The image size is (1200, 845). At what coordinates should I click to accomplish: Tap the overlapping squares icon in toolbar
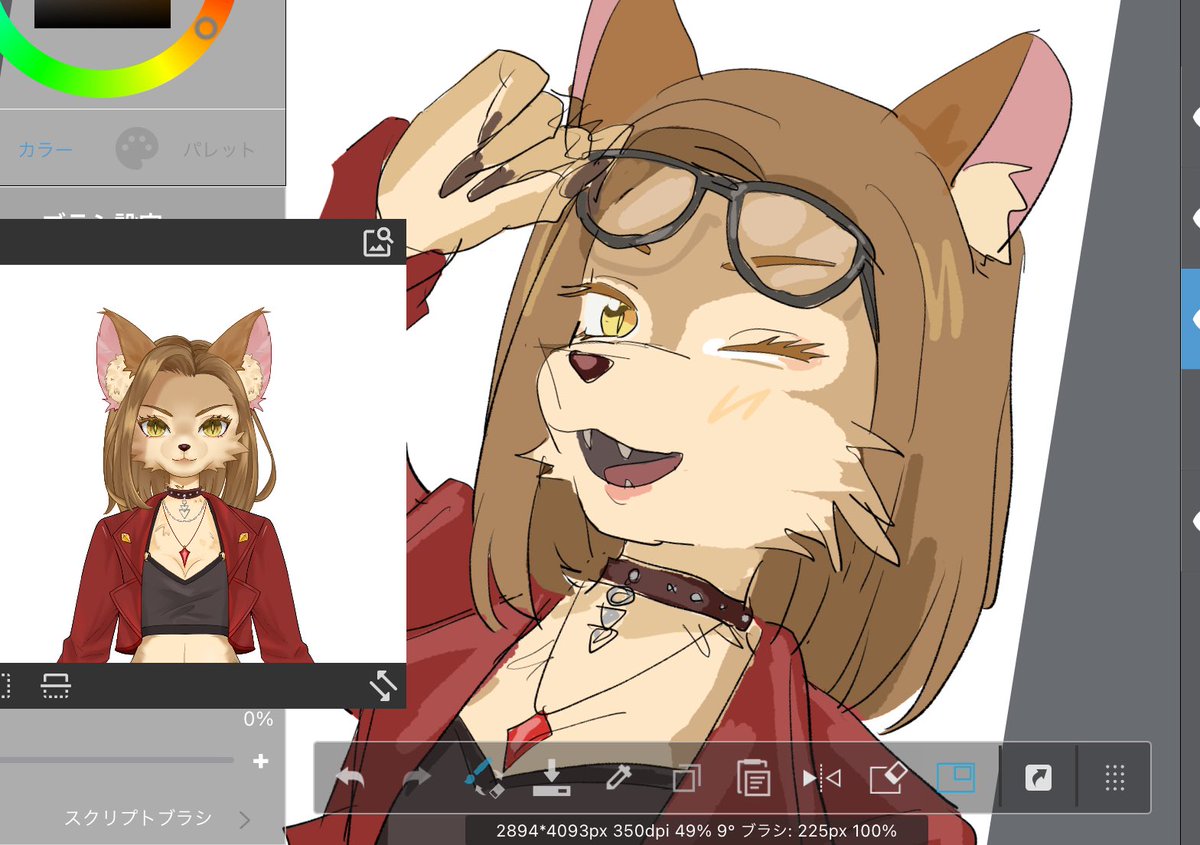click(686, 777)
